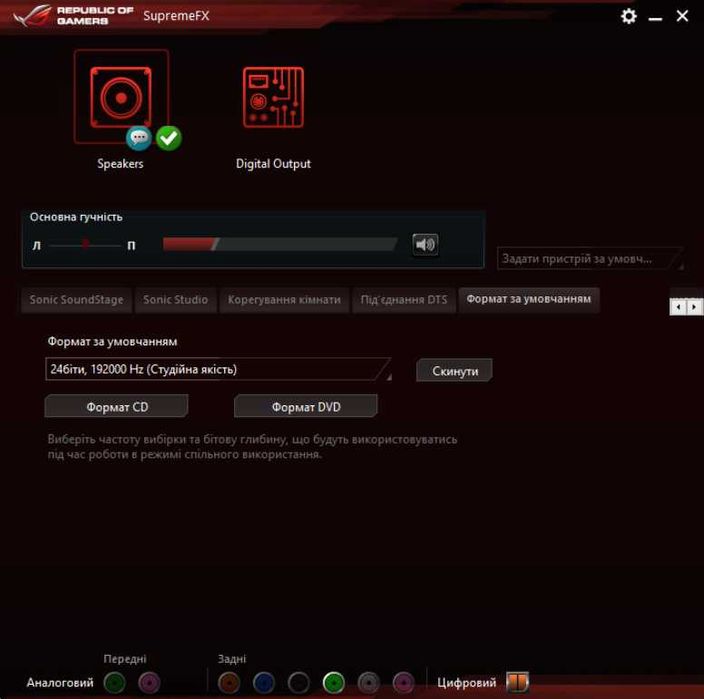Click the Аналоговий label
The height and width of the screenshot is (699, 704).
60,683
